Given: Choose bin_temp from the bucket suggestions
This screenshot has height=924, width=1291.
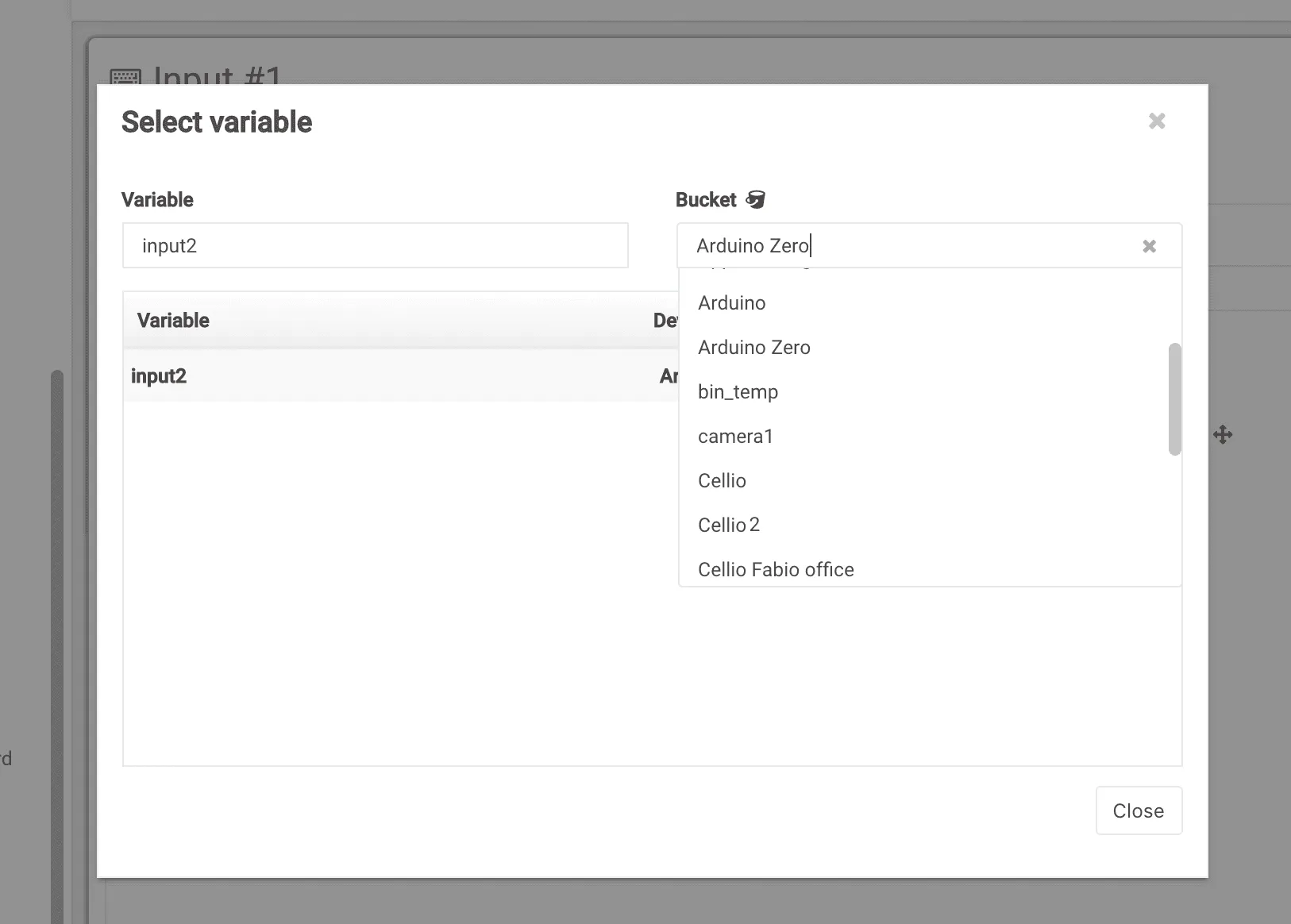Looking at the screenshot, I should pyautogui.click(x=737, y=391).
